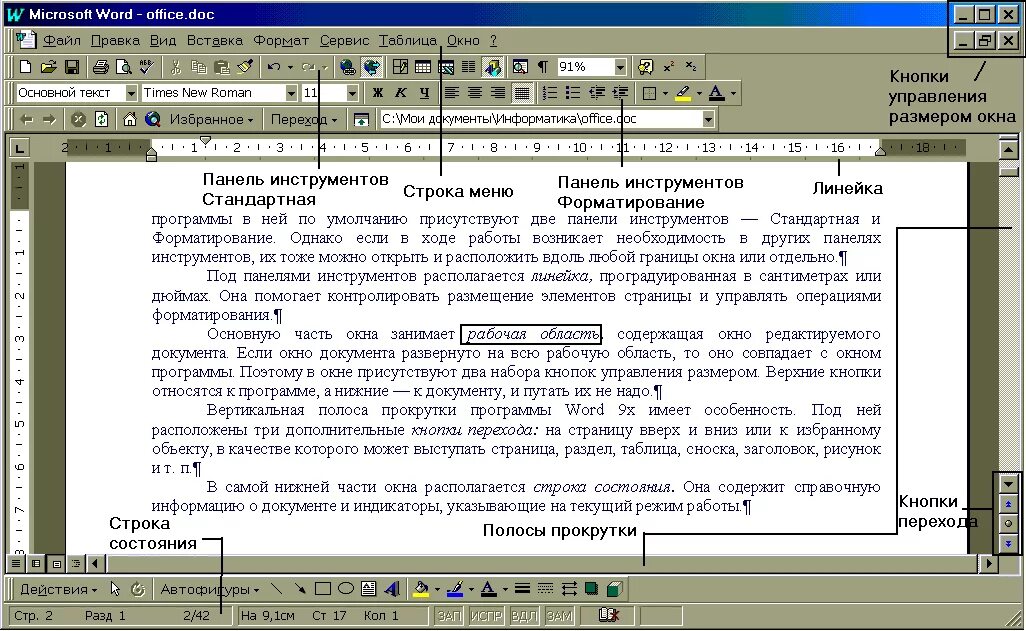This screenshot has height=631, width=1026.
Task: Save the document with floppy icon
Action: click(71, 67)
